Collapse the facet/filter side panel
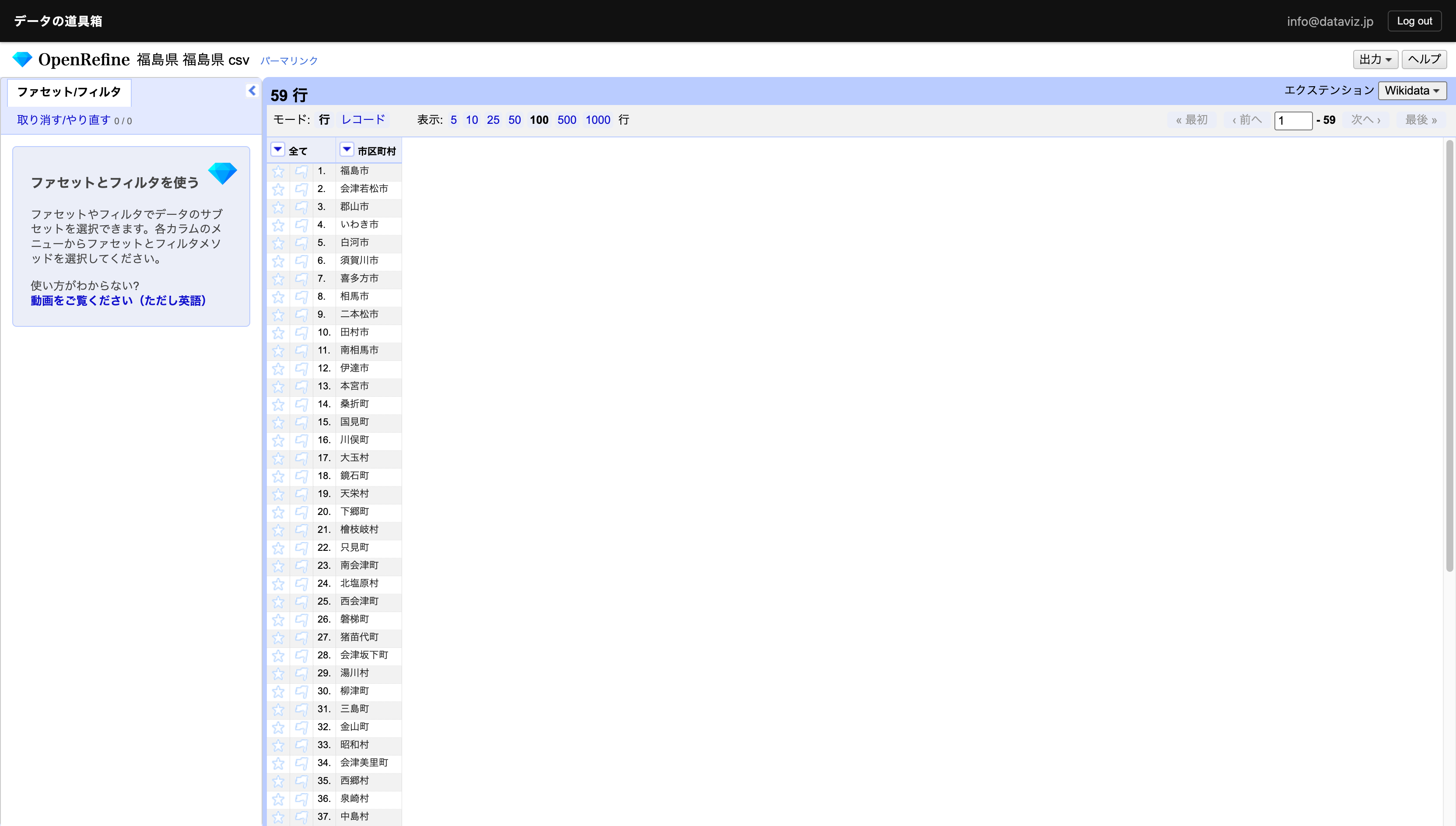The height and width of the screenshot is (826, 1456). tap(252, 91)
